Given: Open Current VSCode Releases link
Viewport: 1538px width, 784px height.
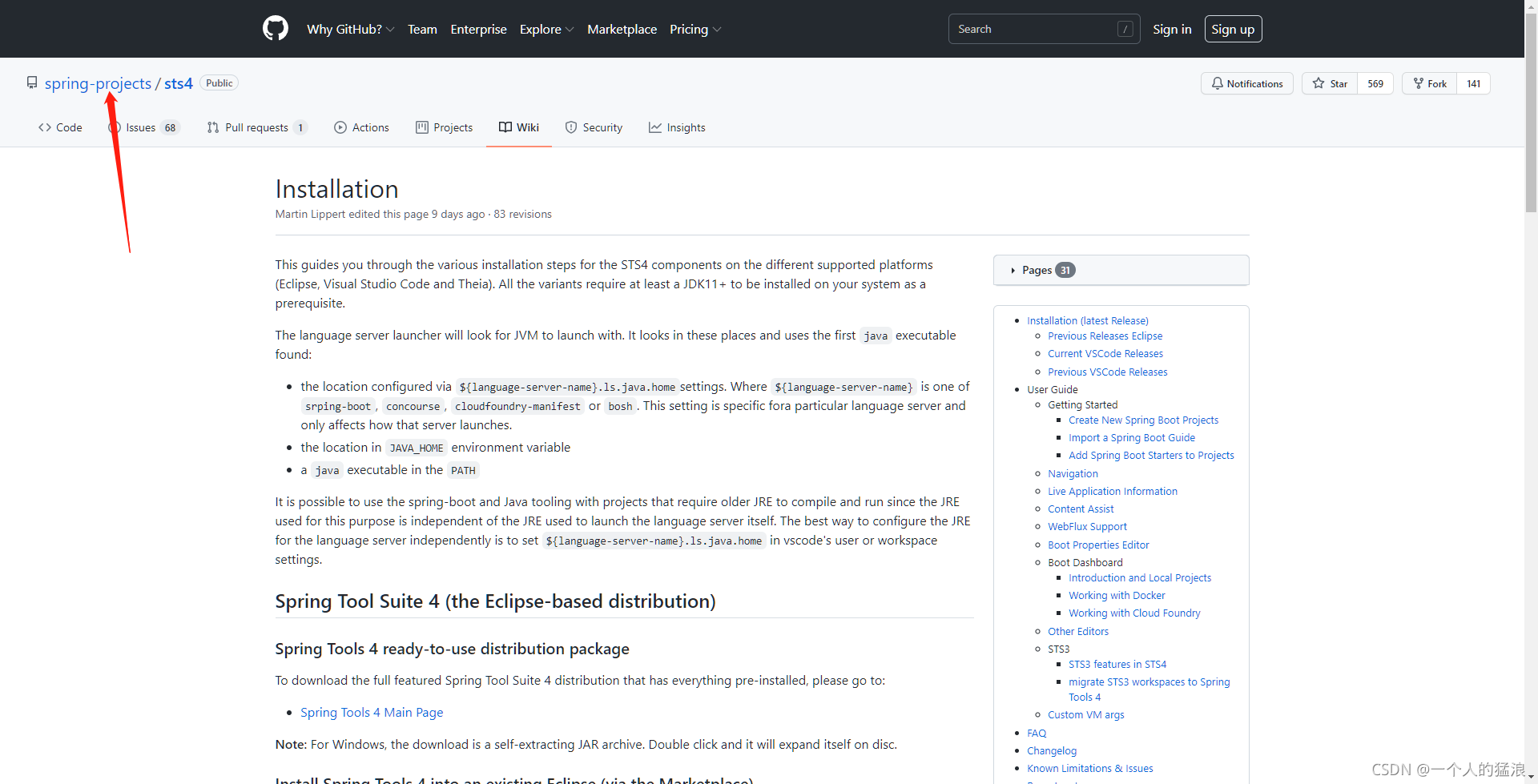Looking at the screenshot, I should click(1105, 354).
